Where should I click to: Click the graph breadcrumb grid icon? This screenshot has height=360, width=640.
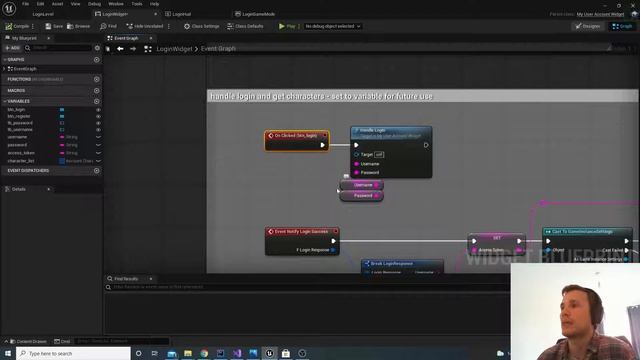coord(148,49)
